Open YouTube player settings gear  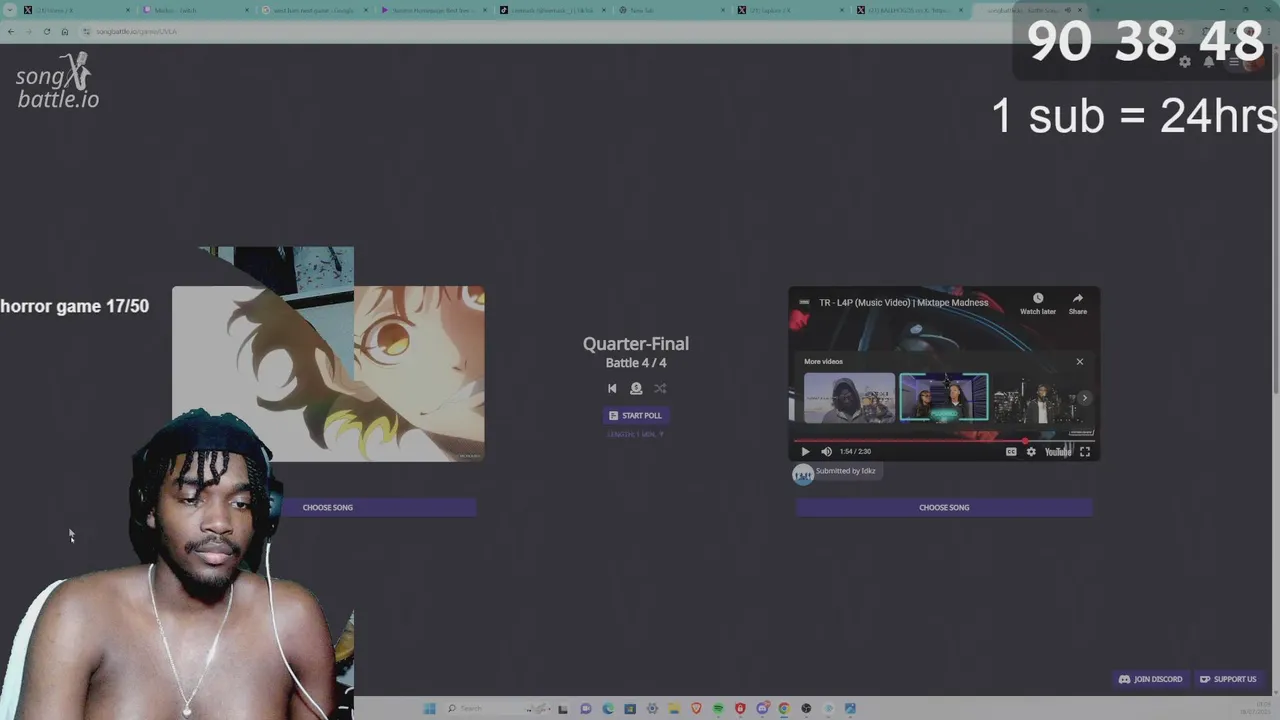(x=1031, y=451)
